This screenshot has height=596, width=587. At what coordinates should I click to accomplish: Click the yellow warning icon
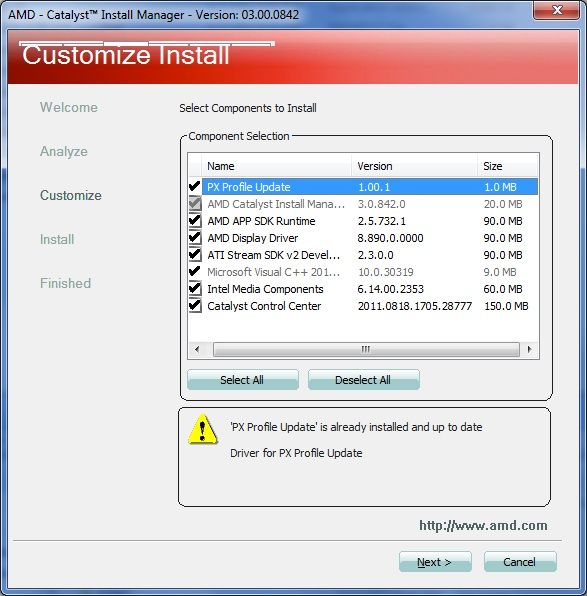point(203,430)
